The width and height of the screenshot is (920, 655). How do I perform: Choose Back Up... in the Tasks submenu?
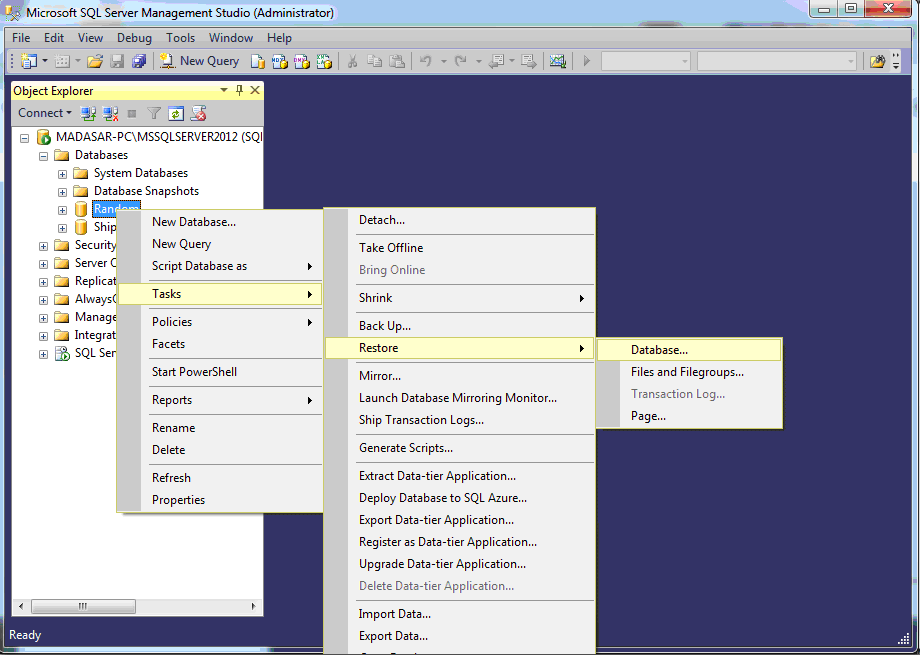385,326
